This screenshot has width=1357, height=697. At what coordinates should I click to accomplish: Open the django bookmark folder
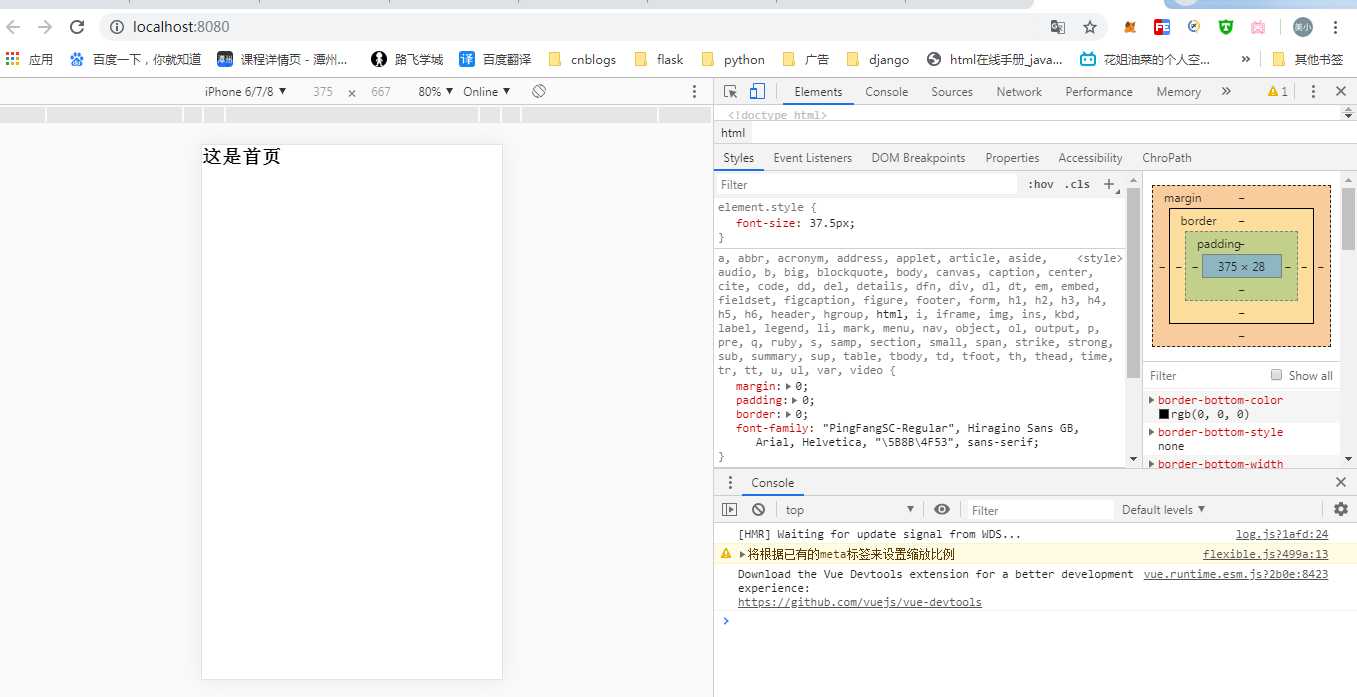click(x=878, y=59)
